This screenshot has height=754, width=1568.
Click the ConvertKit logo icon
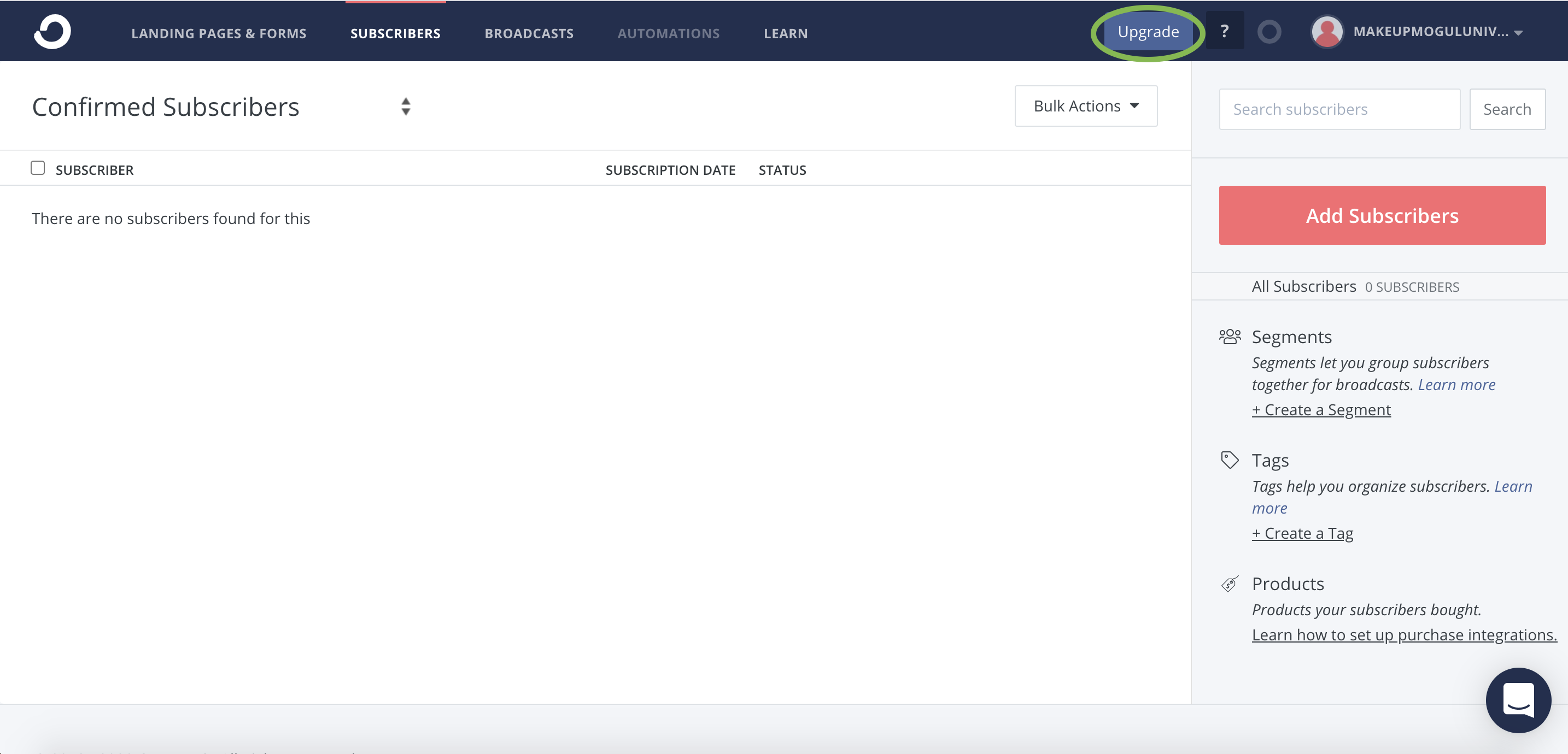click(52, 32)
